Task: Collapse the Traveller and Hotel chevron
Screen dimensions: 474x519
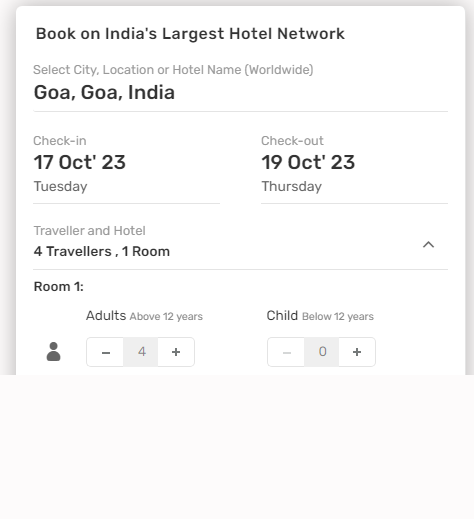Action: point(428,245)
